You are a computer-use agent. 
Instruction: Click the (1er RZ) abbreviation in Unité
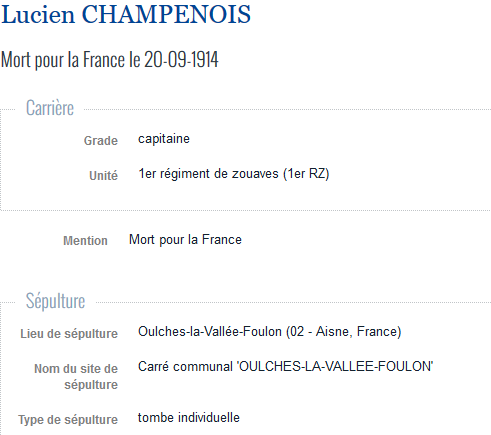pos(306,174)
